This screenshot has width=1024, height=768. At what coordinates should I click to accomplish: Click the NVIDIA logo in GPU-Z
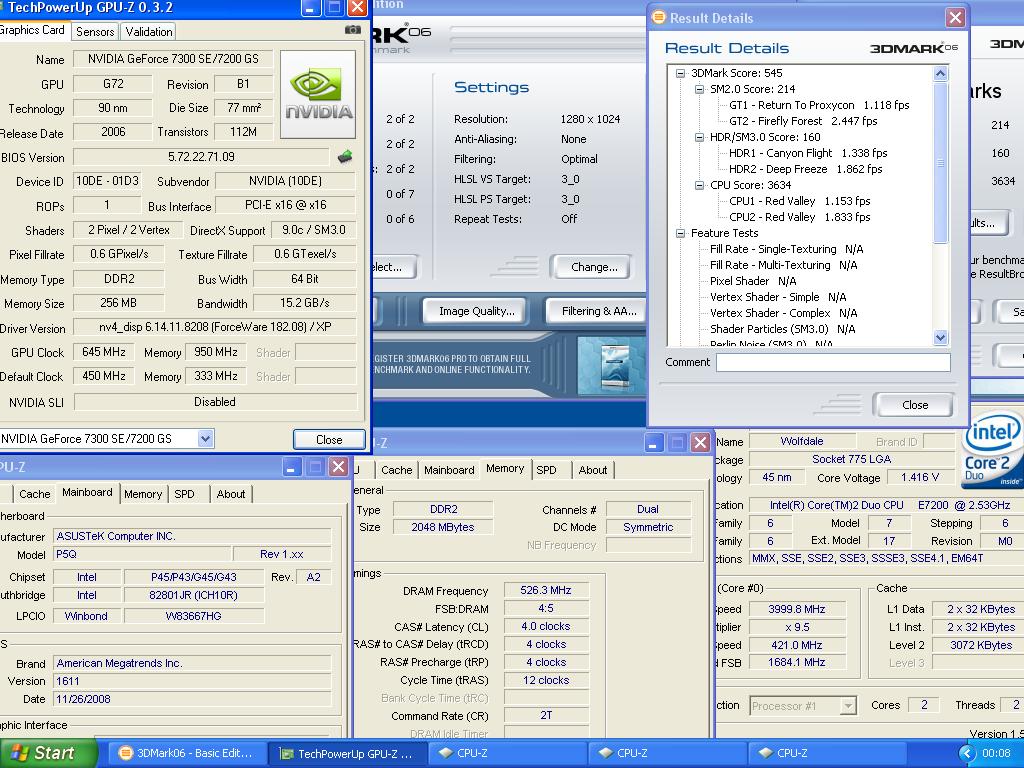318,95
